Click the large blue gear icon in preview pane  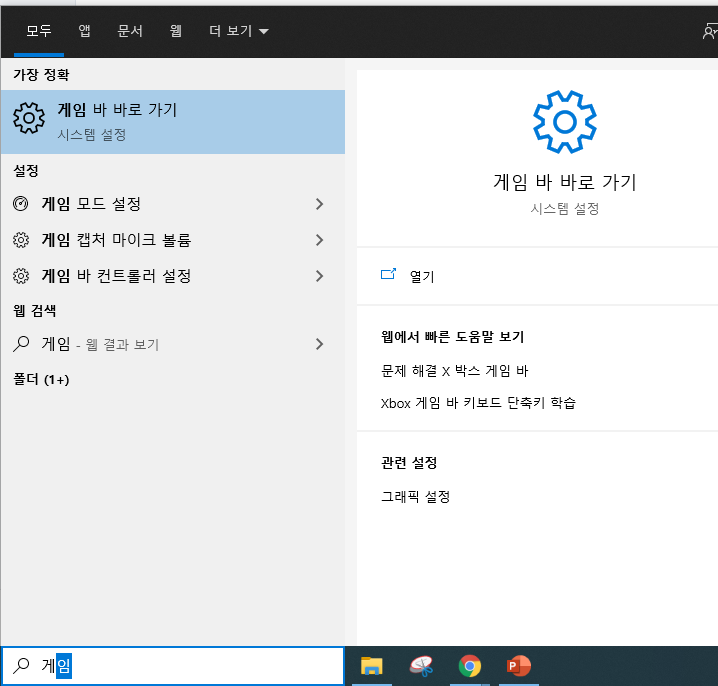click(x=565, y=122)
